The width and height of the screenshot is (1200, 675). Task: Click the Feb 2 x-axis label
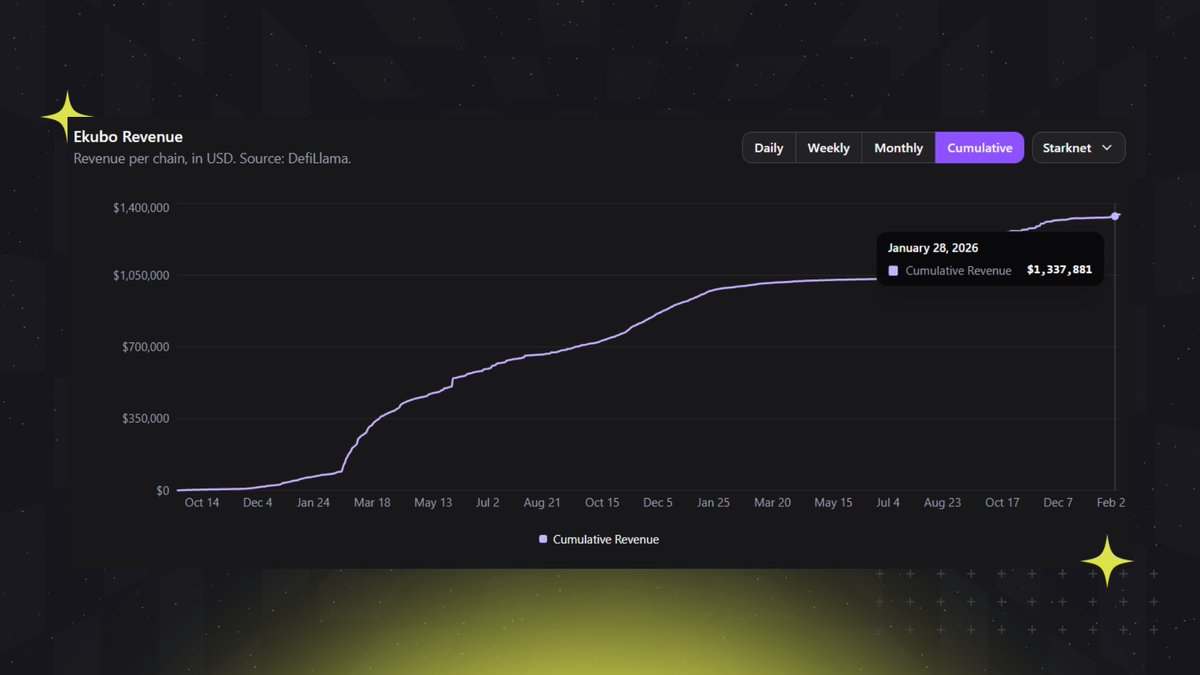[x=1111, y=503]
